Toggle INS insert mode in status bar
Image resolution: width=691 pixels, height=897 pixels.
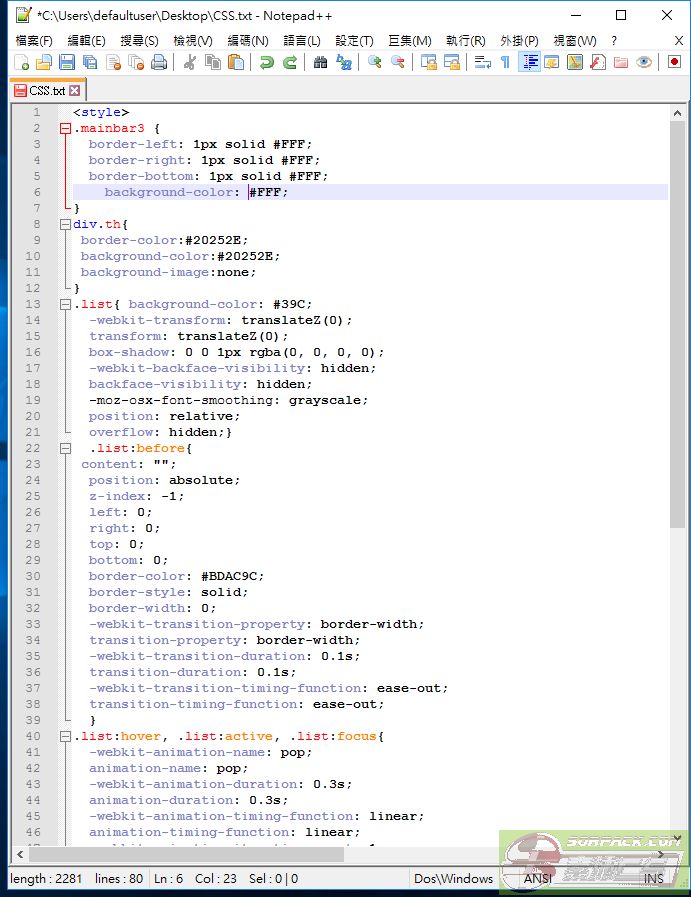tap(653, 878)
